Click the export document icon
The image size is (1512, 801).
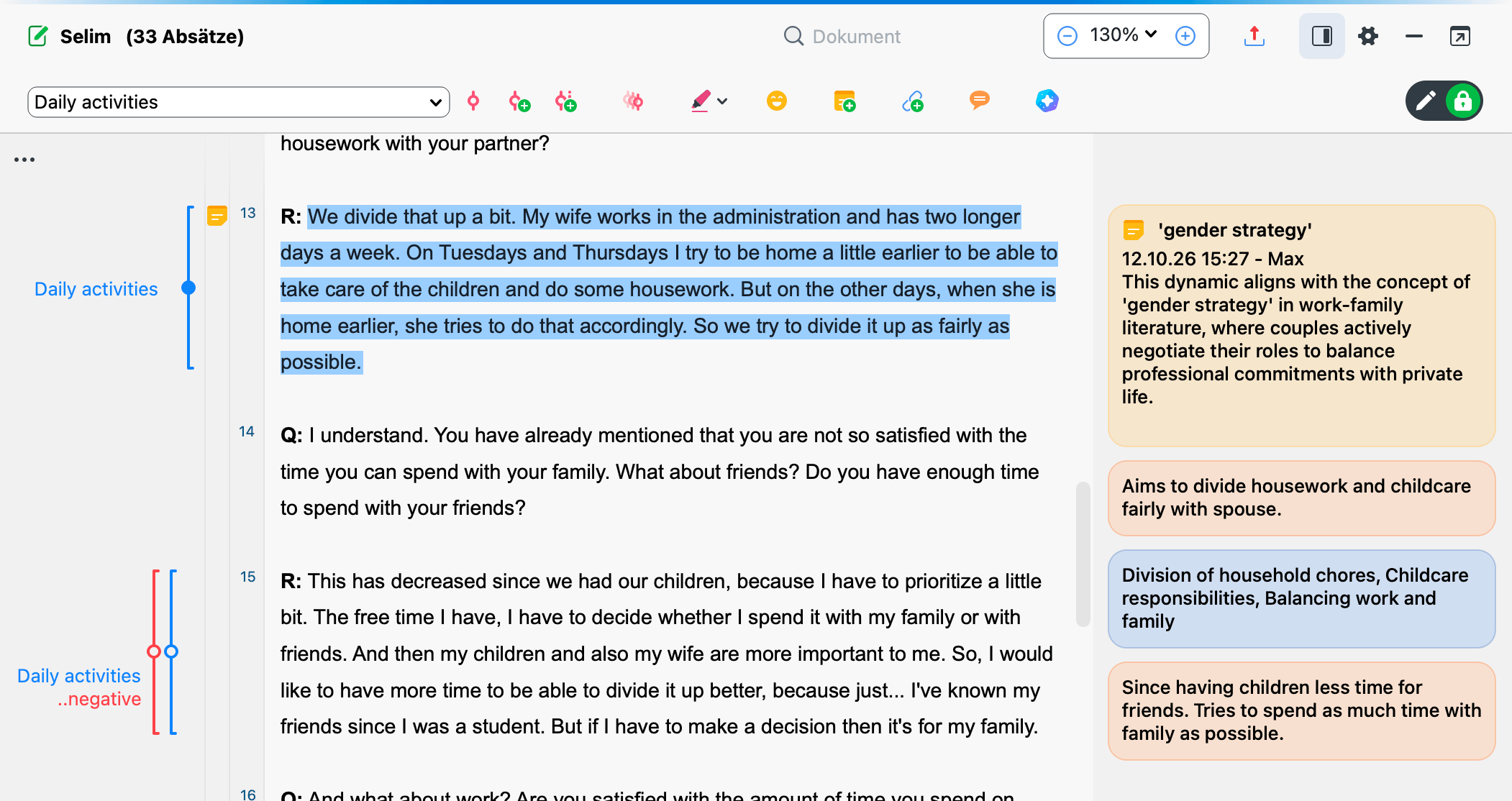point(1254,36)
